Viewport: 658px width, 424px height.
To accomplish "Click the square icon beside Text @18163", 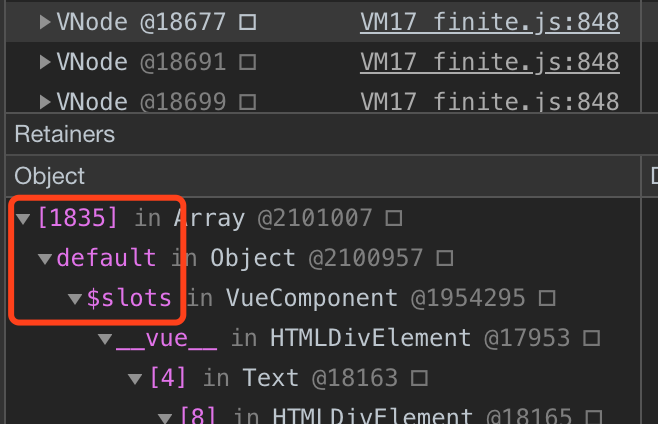I will (x=419, y=378).
